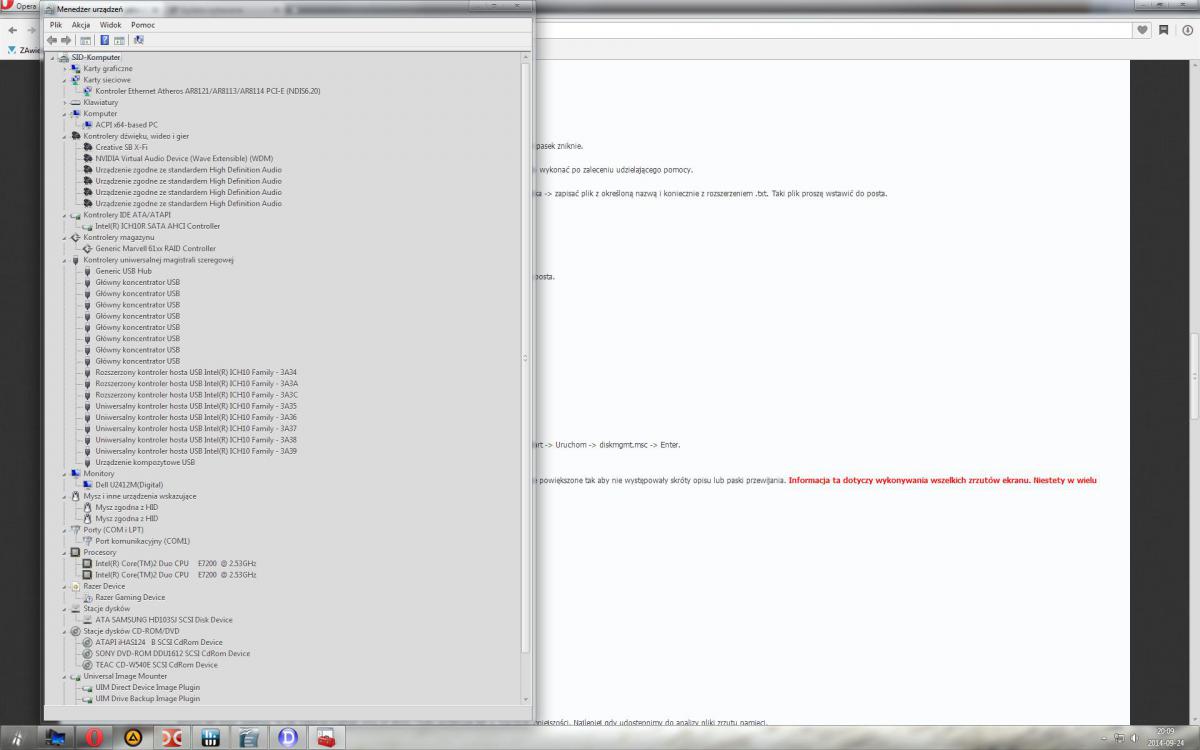The width and height of the screenshot is (1200, 750).
Task: Select the Porty (COM i LPT) category label
Action: tap(114, 530)
